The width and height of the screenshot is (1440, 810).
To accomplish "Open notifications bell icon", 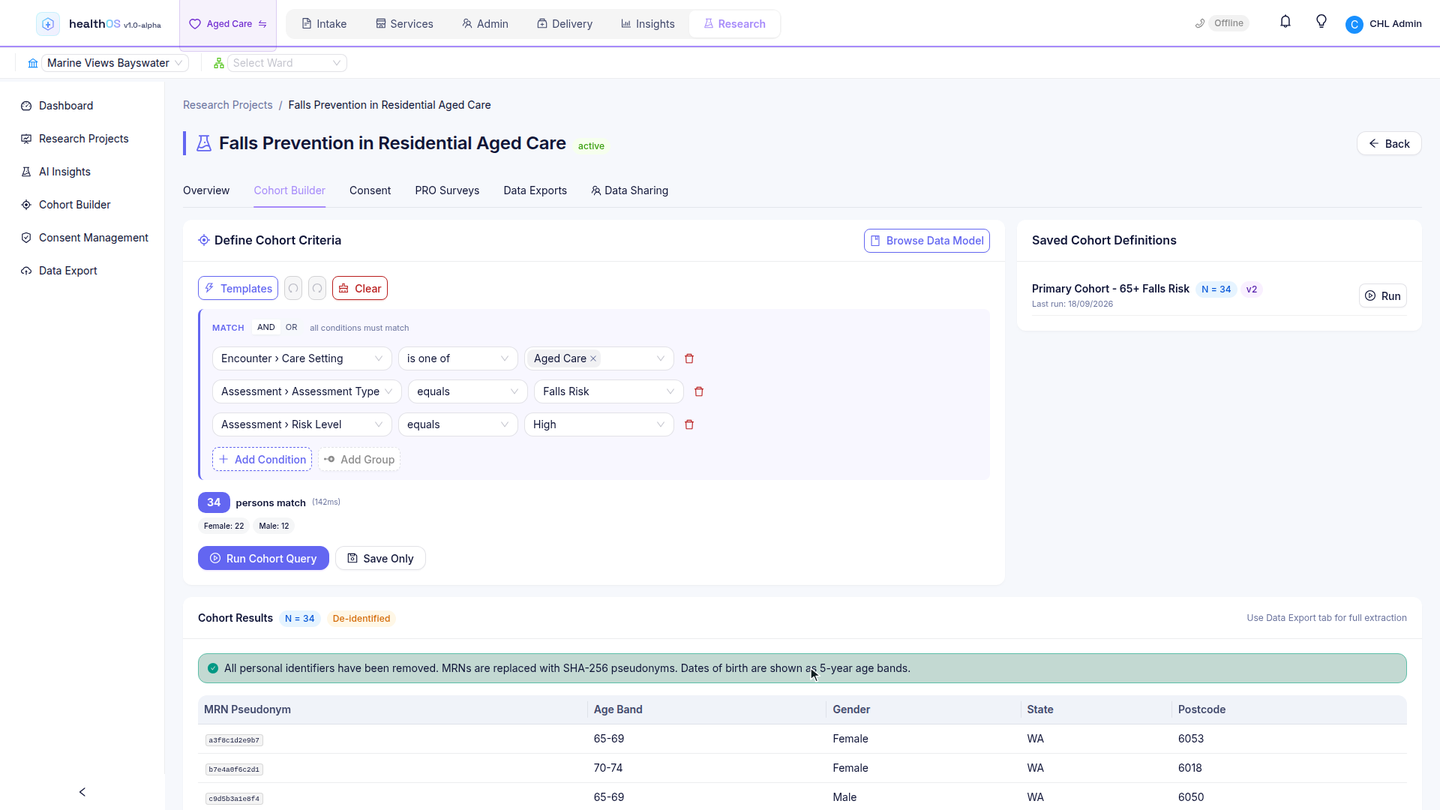I will (1285, 22).
